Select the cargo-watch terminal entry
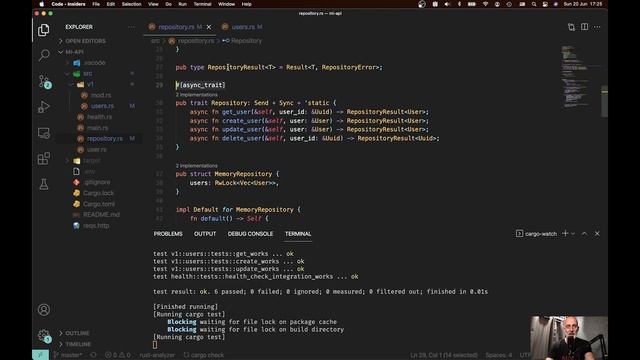This screenshot has width=640, height=360. pyautogui.click(x=536, y=234)
